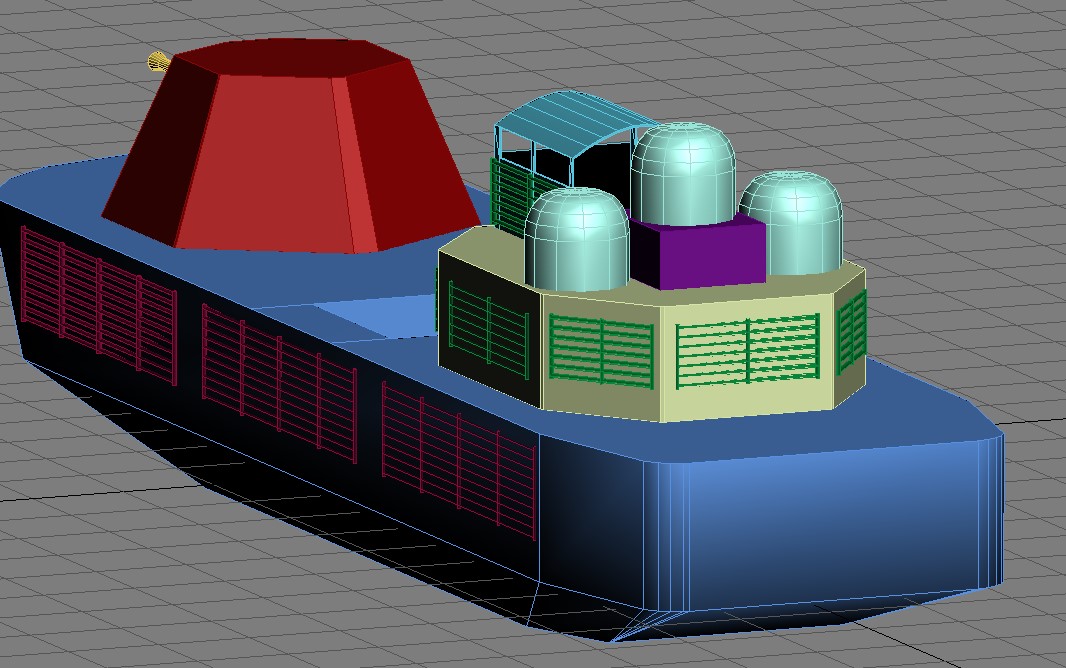Pick the center cyan dome cylinder
This screenshot has height=668, width=1066.
click(683, 174)
